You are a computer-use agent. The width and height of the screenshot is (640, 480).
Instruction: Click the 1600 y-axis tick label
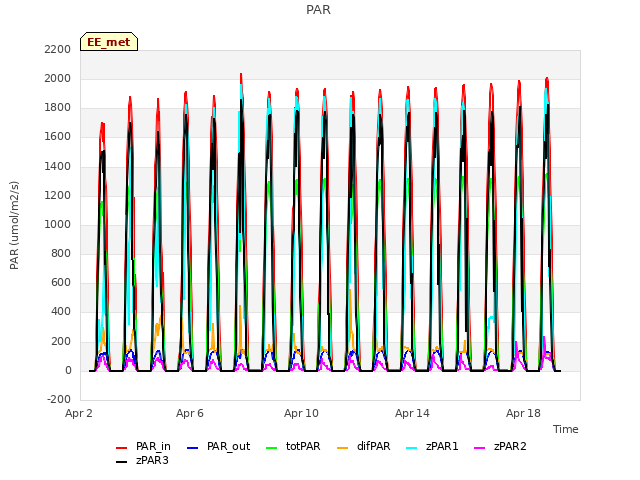58,137
